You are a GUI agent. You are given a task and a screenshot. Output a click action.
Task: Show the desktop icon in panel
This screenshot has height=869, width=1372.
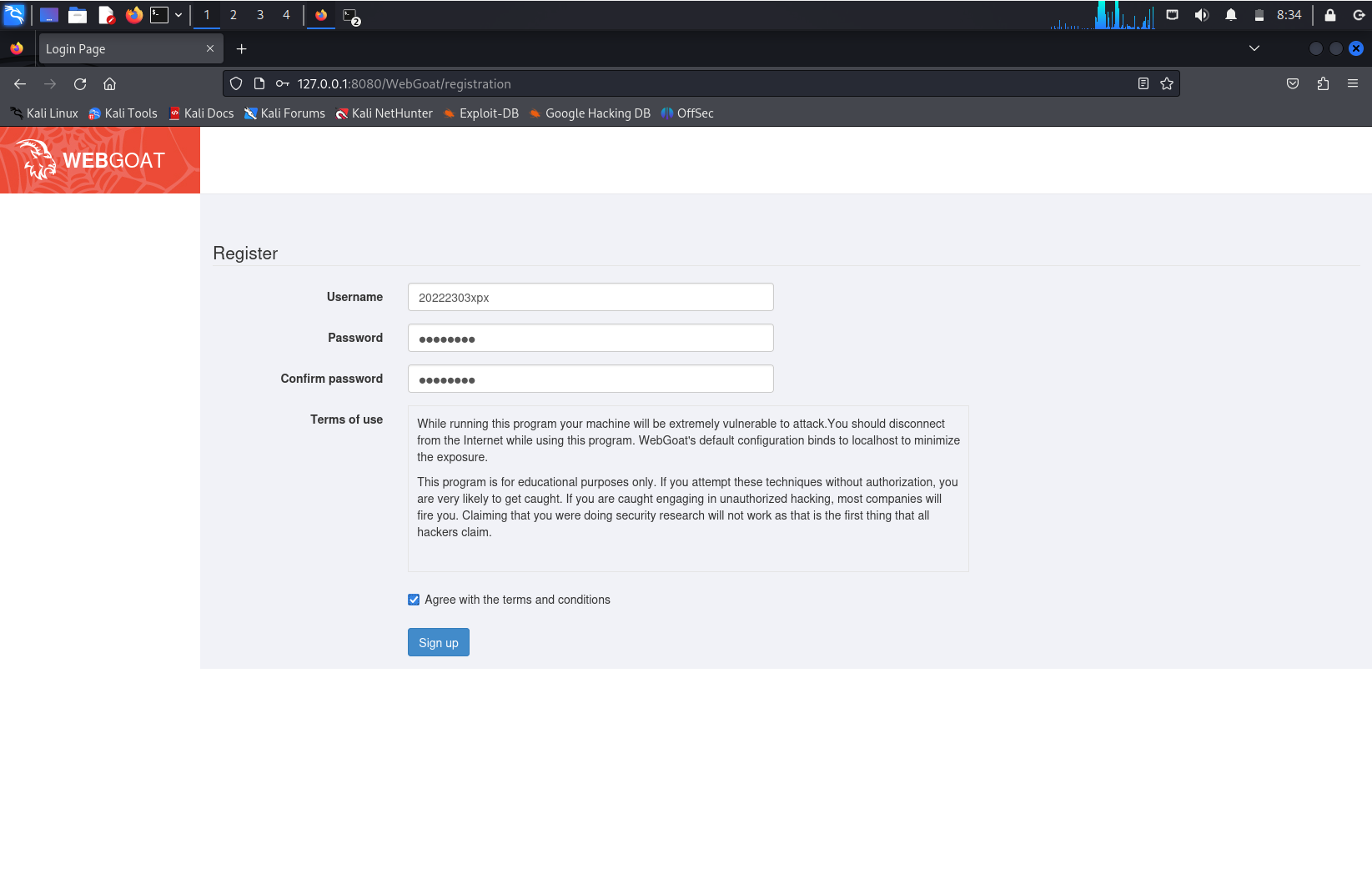click(x=49, y=15)
